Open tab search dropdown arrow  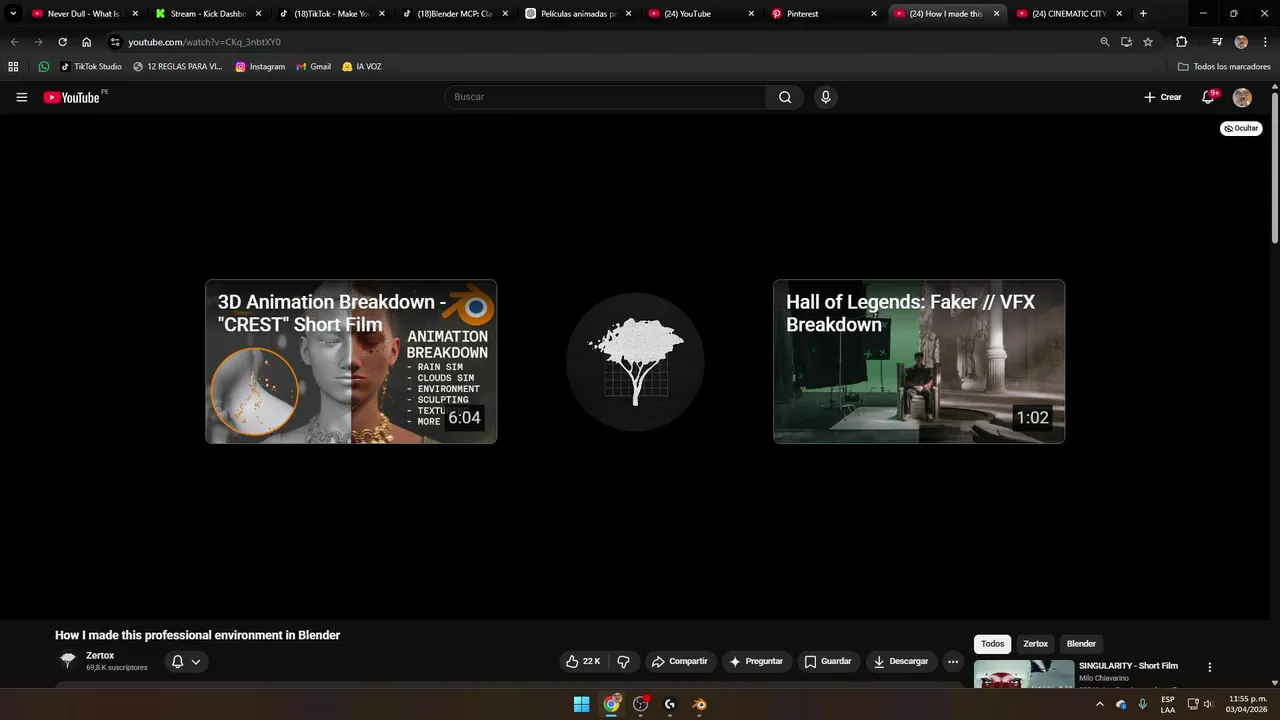coord(13,14)
